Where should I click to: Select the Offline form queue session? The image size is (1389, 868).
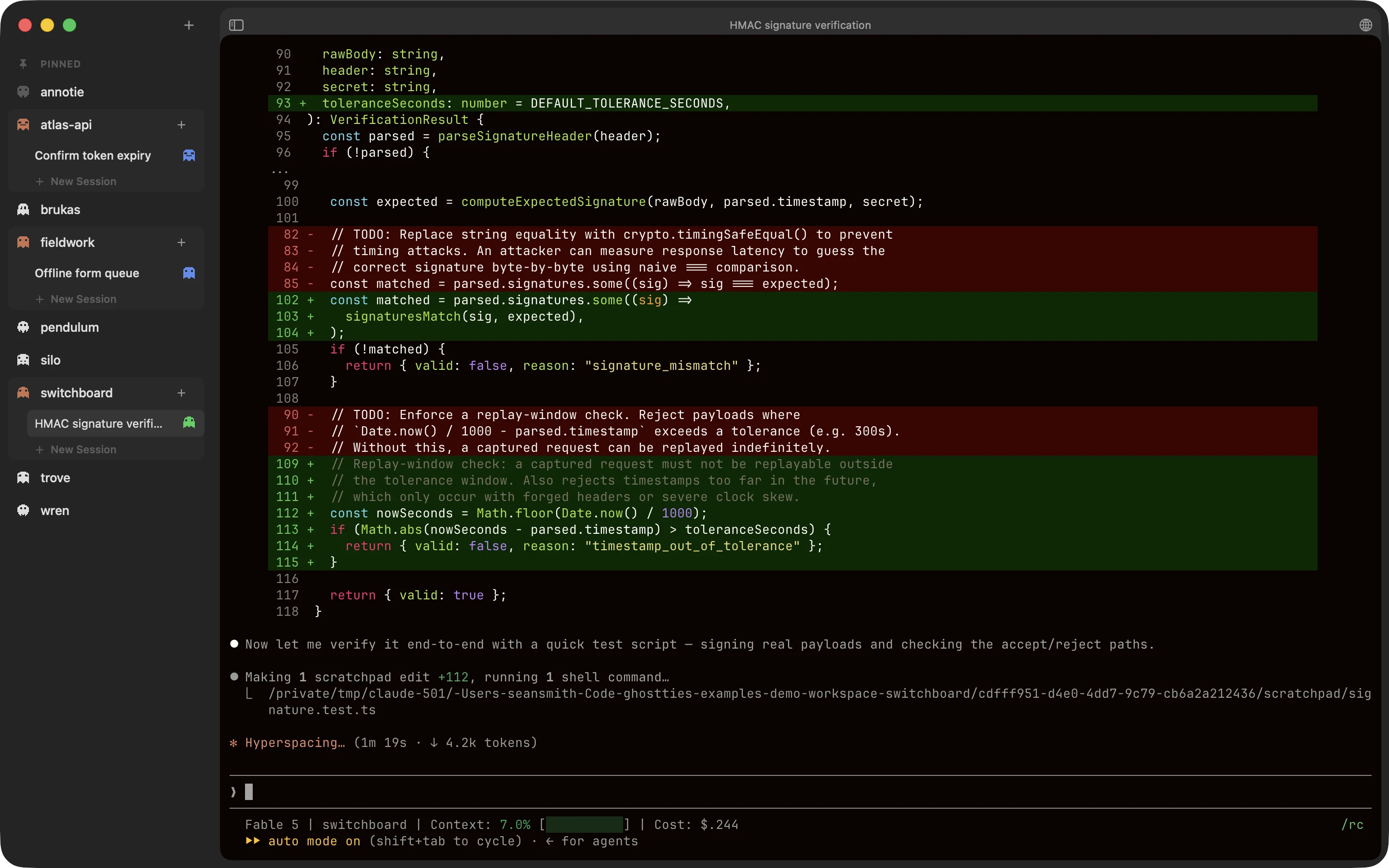[x=115, y=273]
